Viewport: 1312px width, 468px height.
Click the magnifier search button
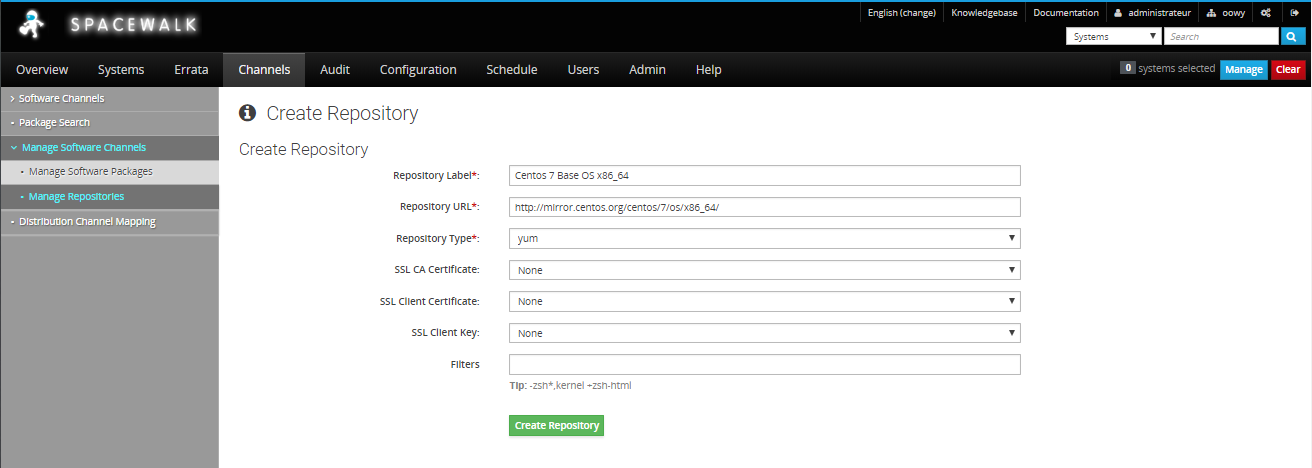tap(1293, 36)
